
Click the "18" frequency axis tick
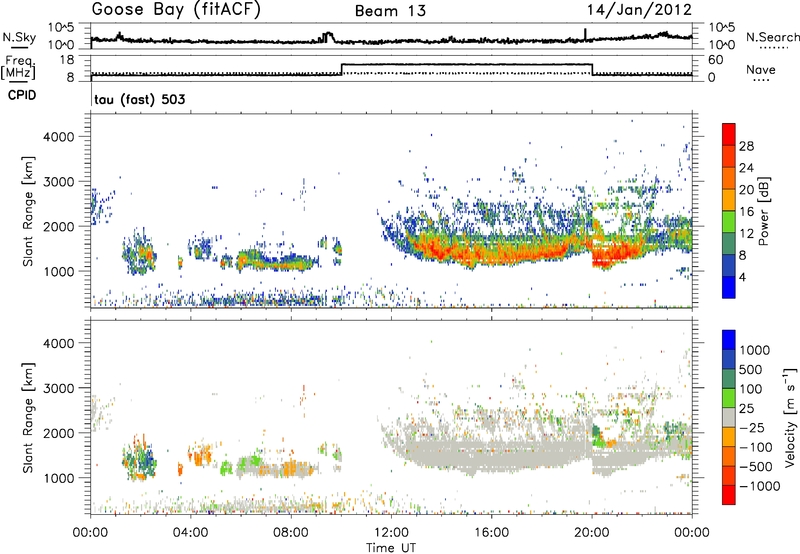[67, 60]
